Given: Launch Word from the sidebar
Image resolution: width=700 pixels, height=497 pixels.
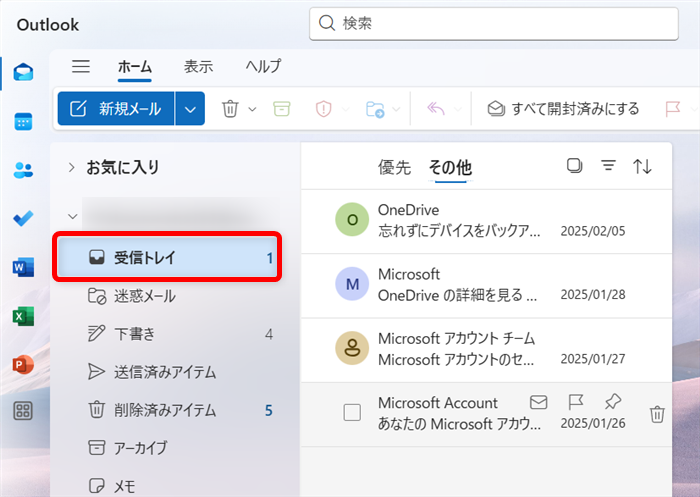Looking at the screenshot, I should (x=23, y=267).
